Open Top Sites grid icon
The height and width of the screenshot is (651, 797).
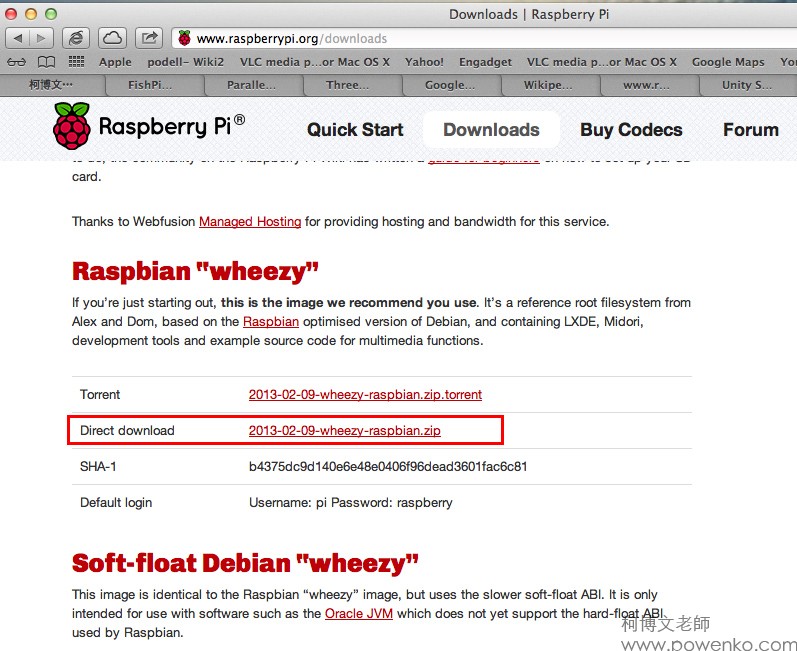[76, 62]
